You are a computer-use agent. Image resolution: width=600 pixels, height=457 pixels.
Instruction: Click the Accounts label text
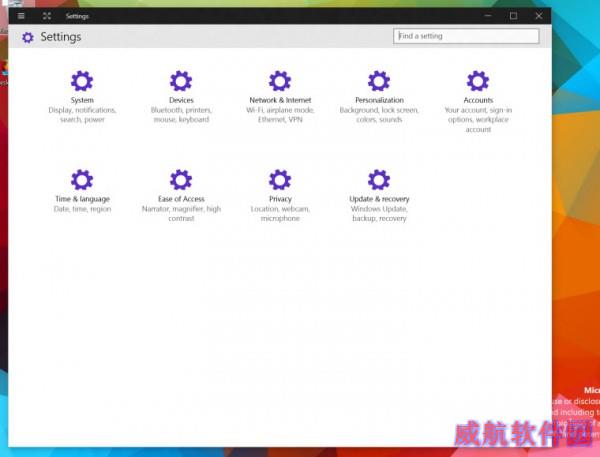click(x=478, y=100)
